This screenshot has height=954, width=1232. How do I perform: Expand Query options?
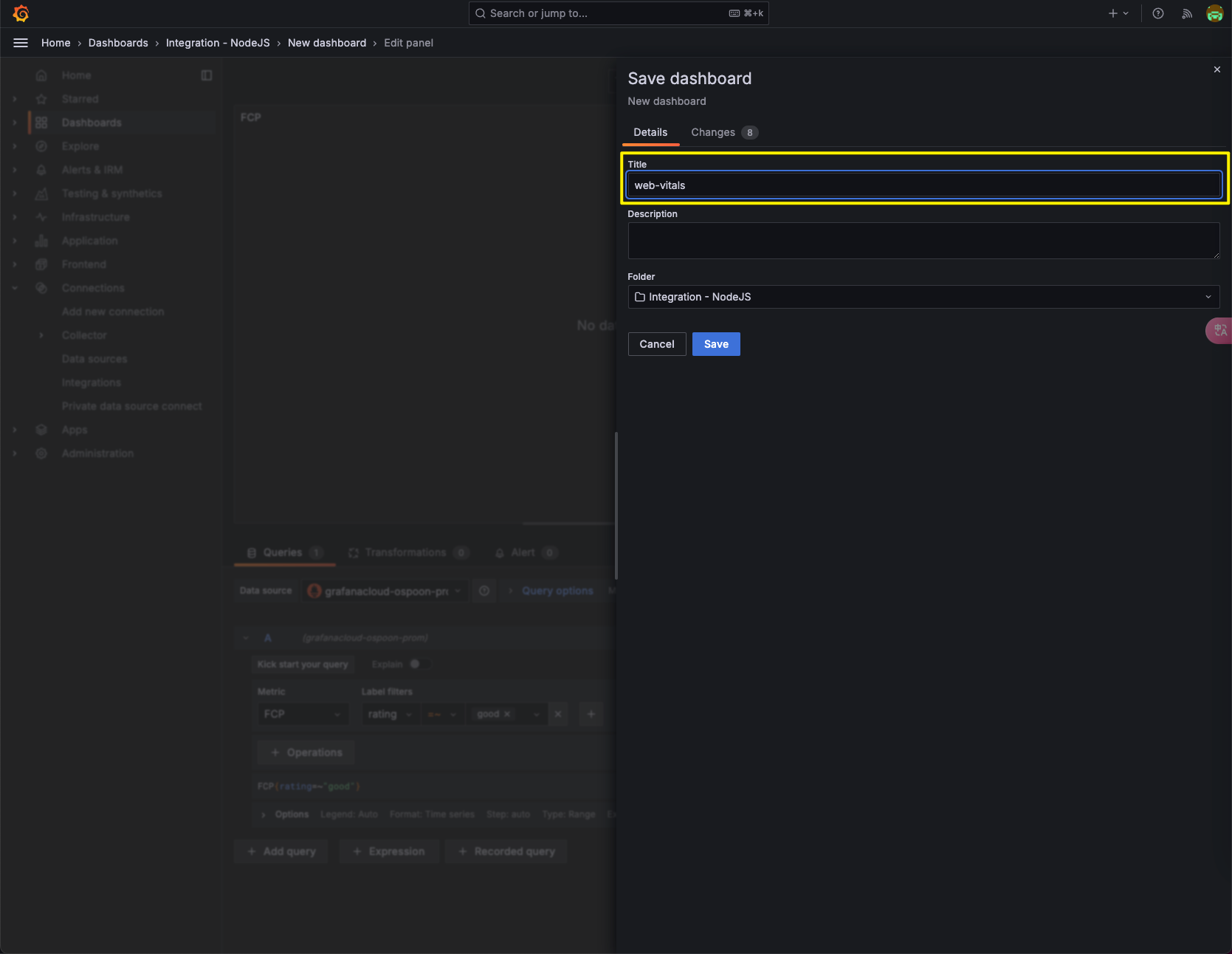550,591
